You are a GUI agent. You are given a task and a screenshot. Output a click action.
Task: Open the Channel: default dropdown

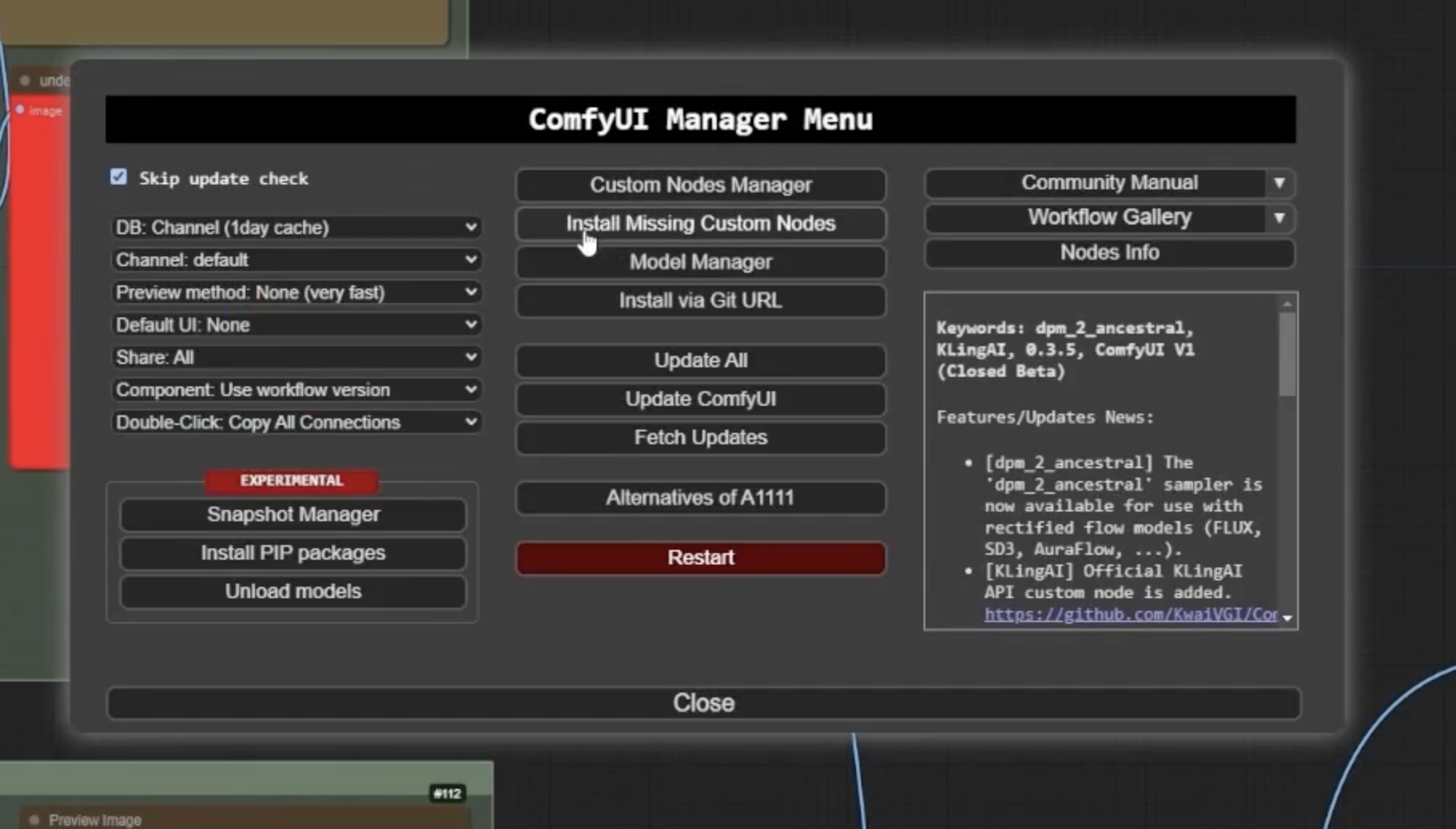(296, 260)
